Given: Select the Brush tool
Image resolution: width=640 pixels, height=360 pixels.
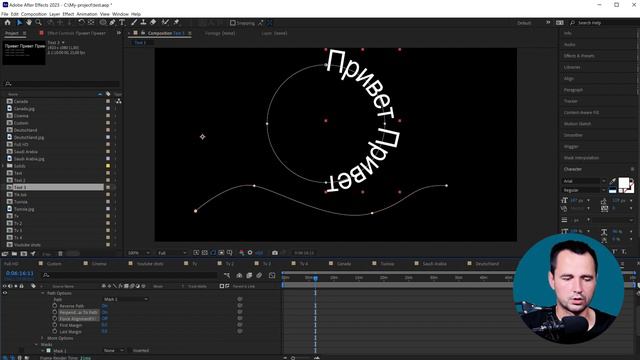Looking at the screenshot, I should 134,23.
